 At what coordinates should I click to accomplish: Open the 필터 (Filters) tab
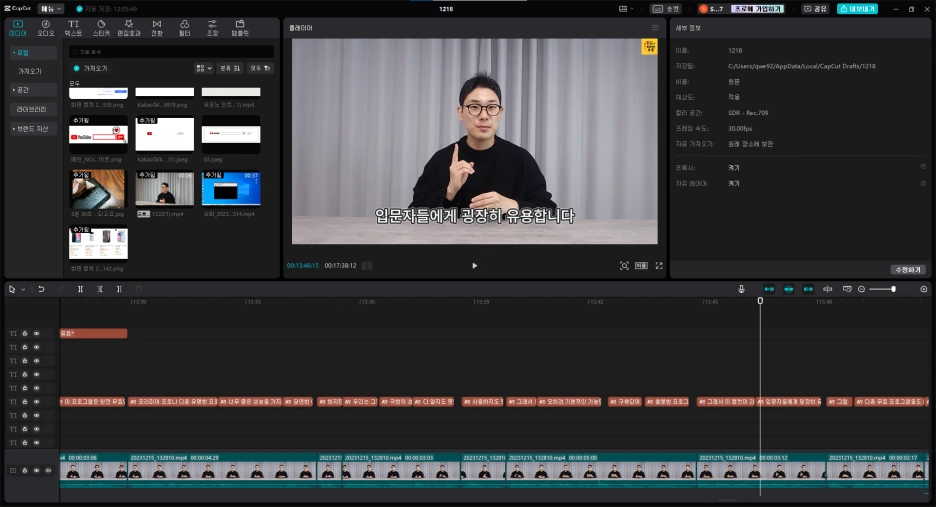point(184,28)
